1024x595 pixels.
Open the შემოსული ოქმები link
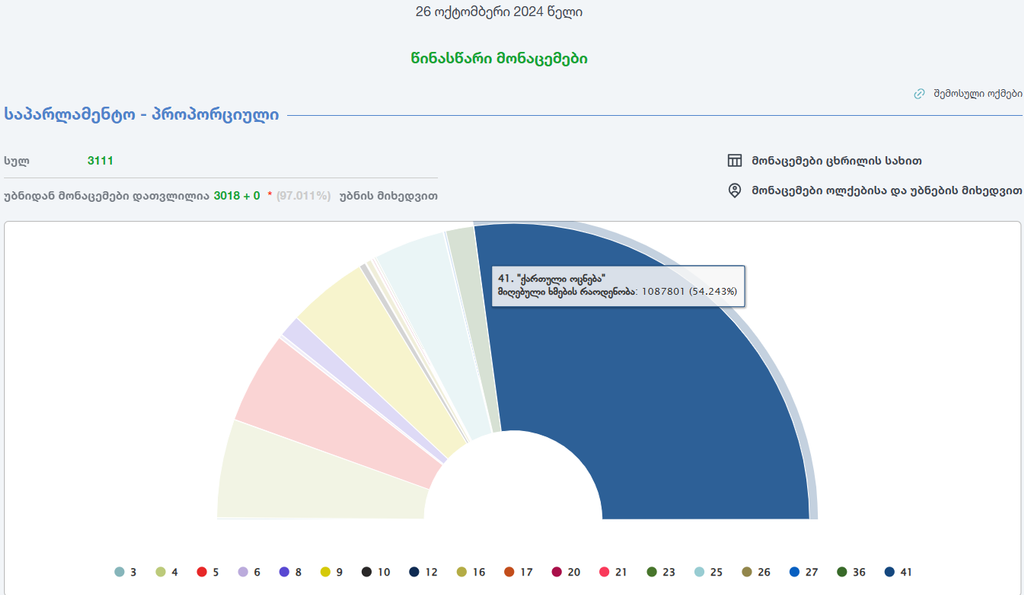click(x=978, y=93)
